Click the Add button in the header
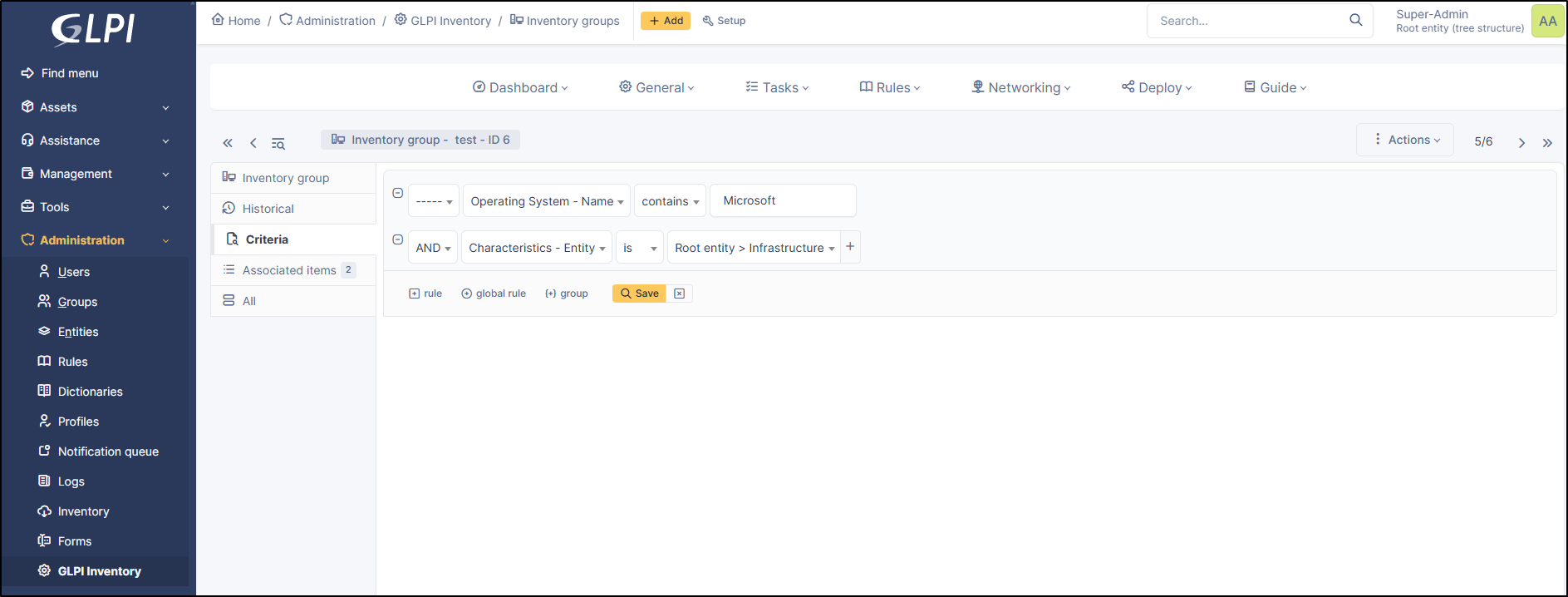Screen dimensions: 1568x597 click(666, 21)
